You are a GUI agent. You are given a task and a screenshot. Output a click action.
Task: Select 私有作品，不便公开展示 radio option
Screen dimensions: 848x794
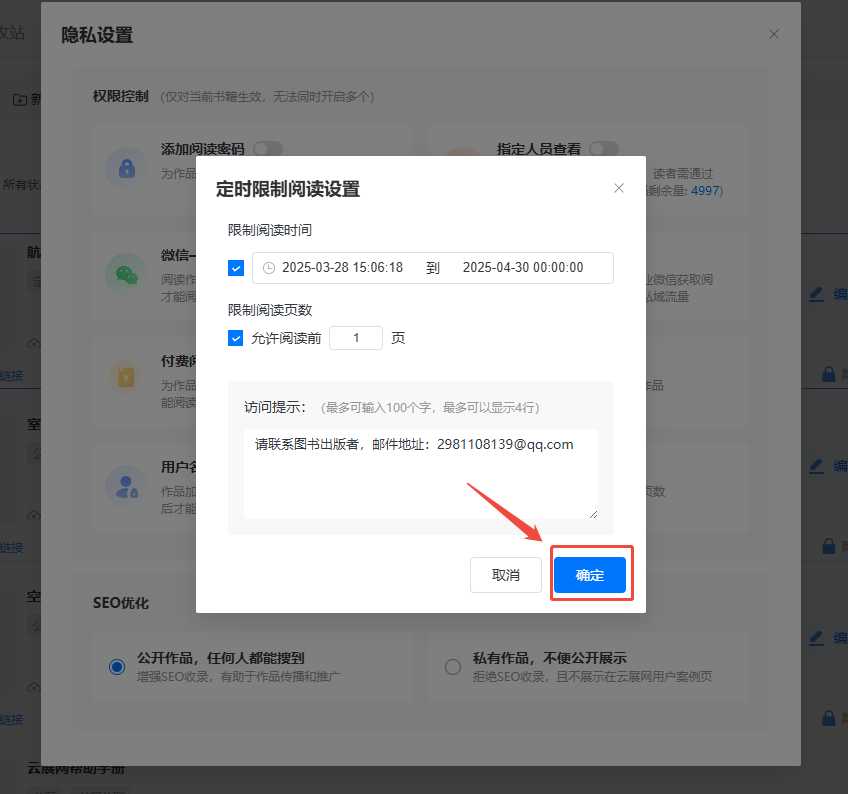pos(453,667)
